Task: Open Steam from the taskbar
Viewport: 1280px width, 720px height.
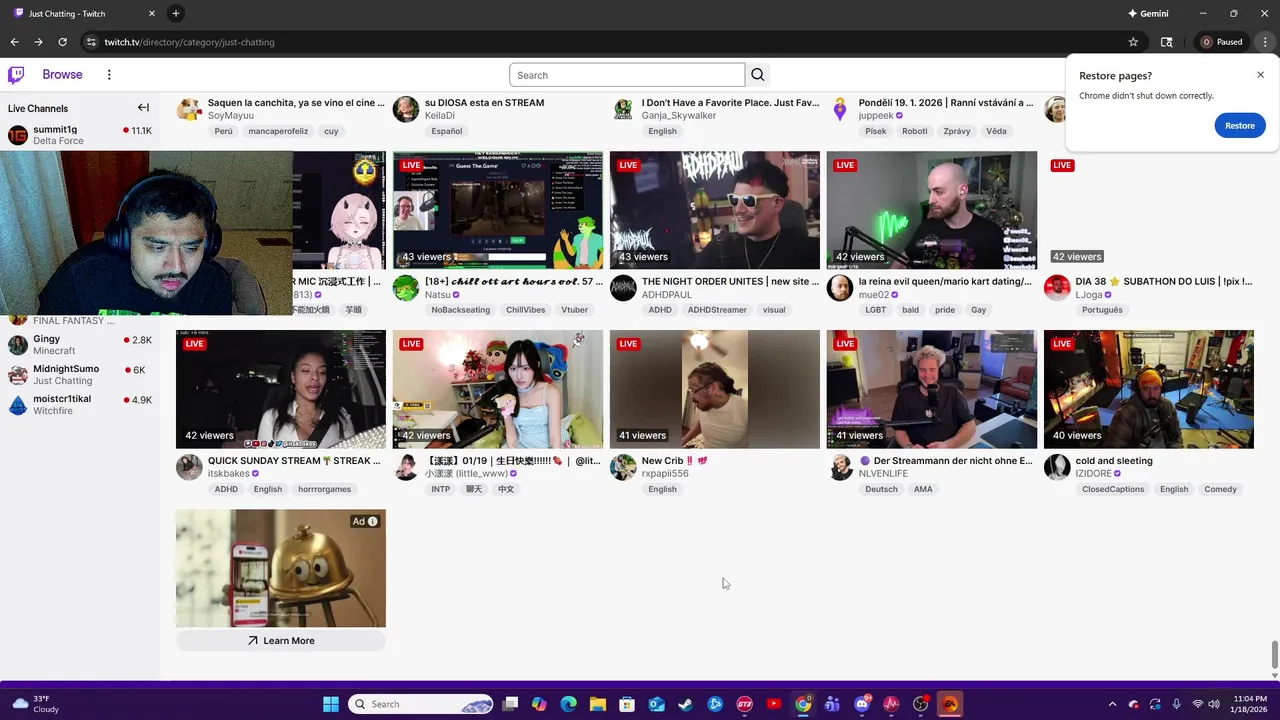Action: coord(685,704)
